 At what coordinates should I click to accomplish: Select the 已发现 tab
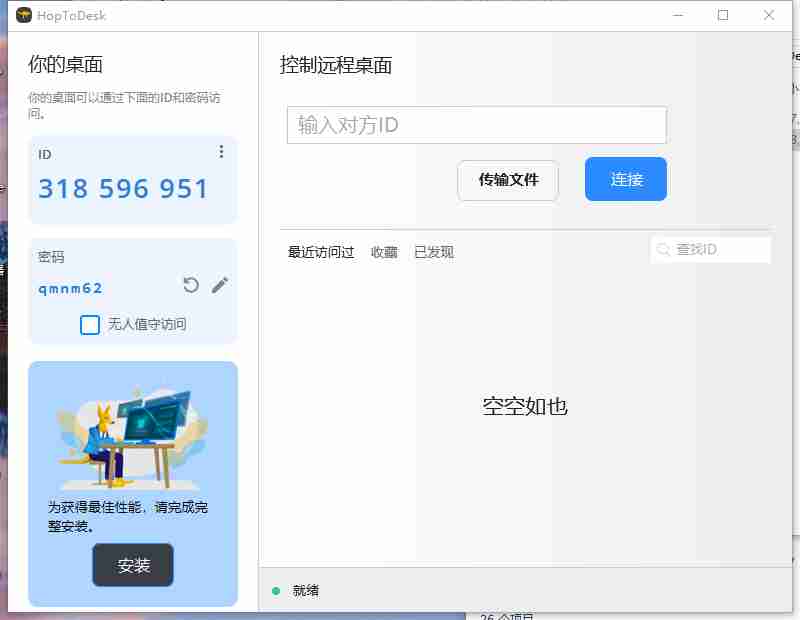(x=434, y=252)
